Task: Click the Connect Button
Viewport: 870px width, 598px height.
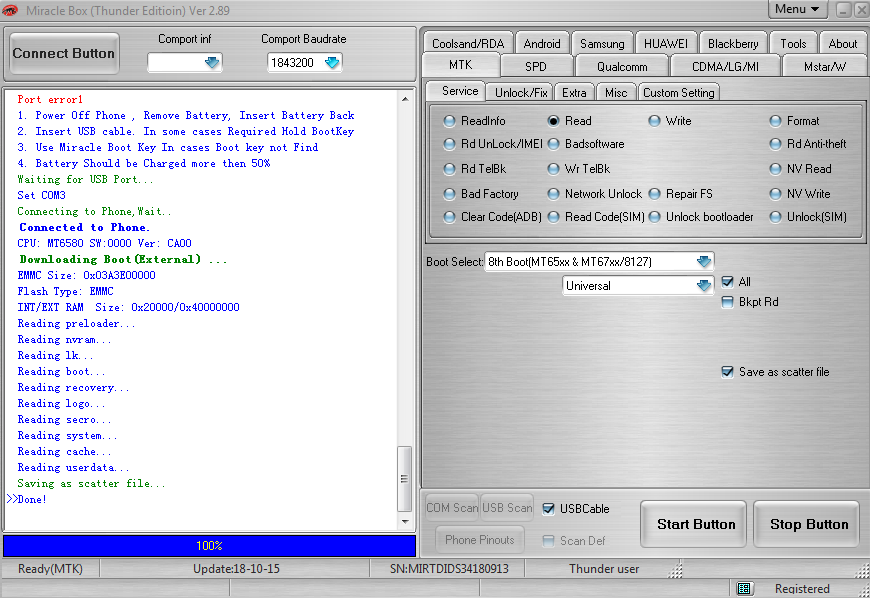Action: point(63,53)
